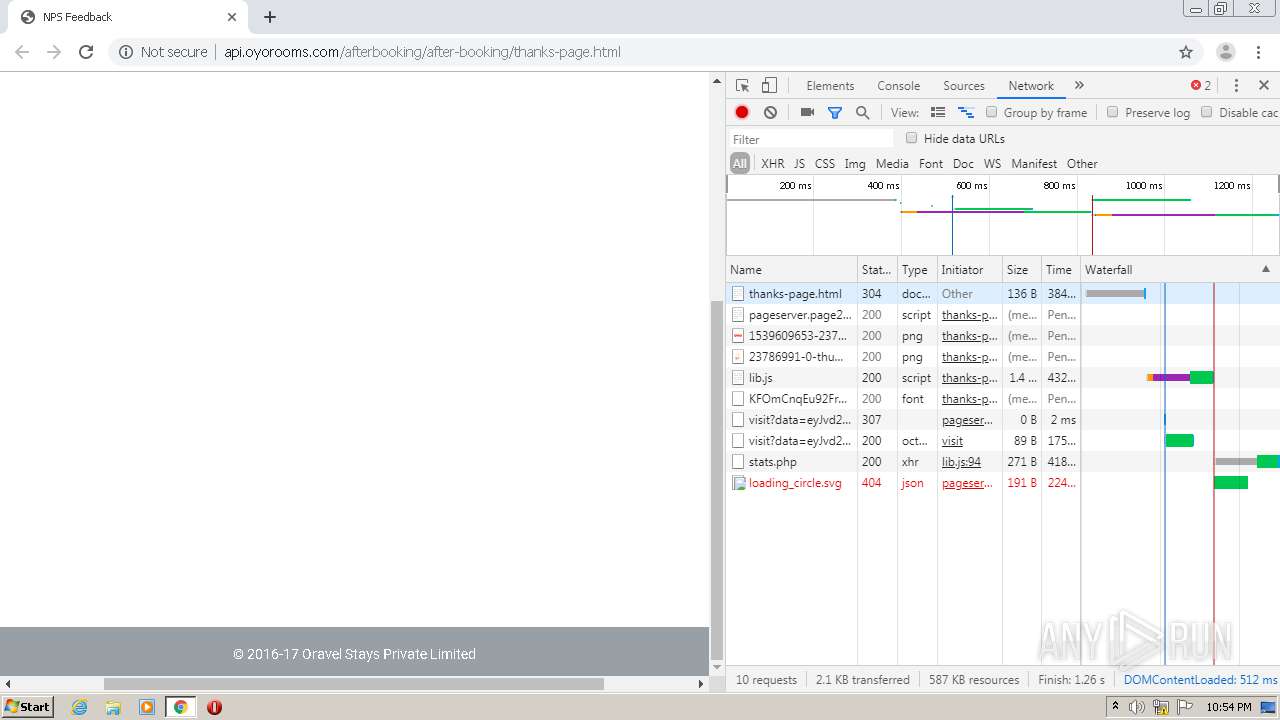Sort requests by Time column
Screen dimensions: 1280x720
(1060, 270)
